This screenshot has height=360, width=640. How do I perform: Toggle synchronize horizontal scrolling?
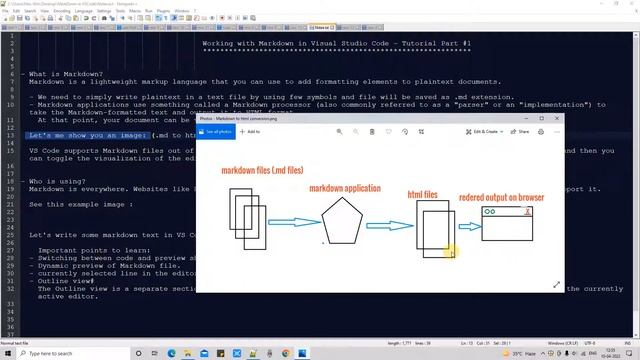[x=149, y=18]
